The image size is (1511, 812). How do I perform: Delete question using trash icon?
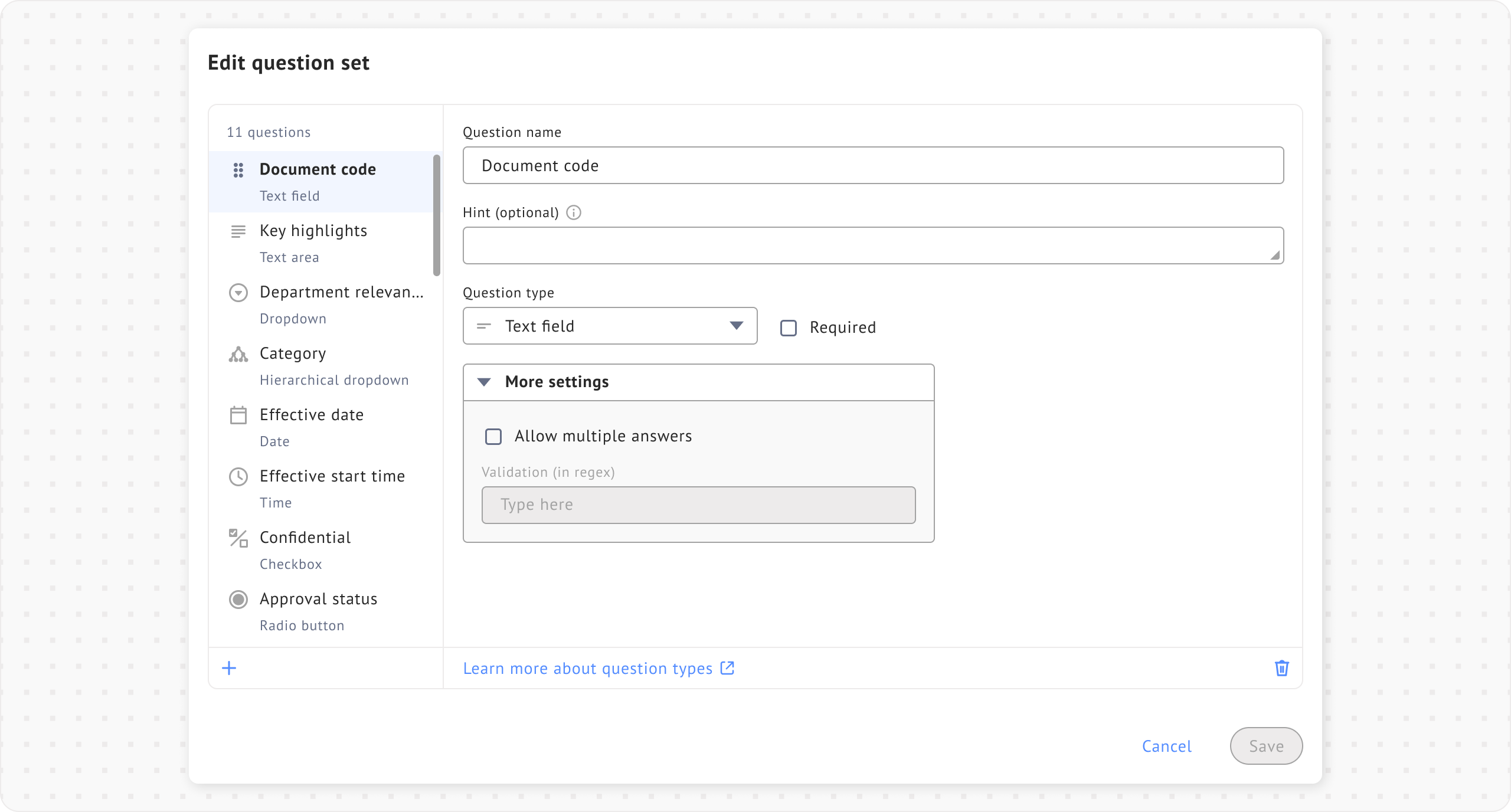coord(1281,668)
